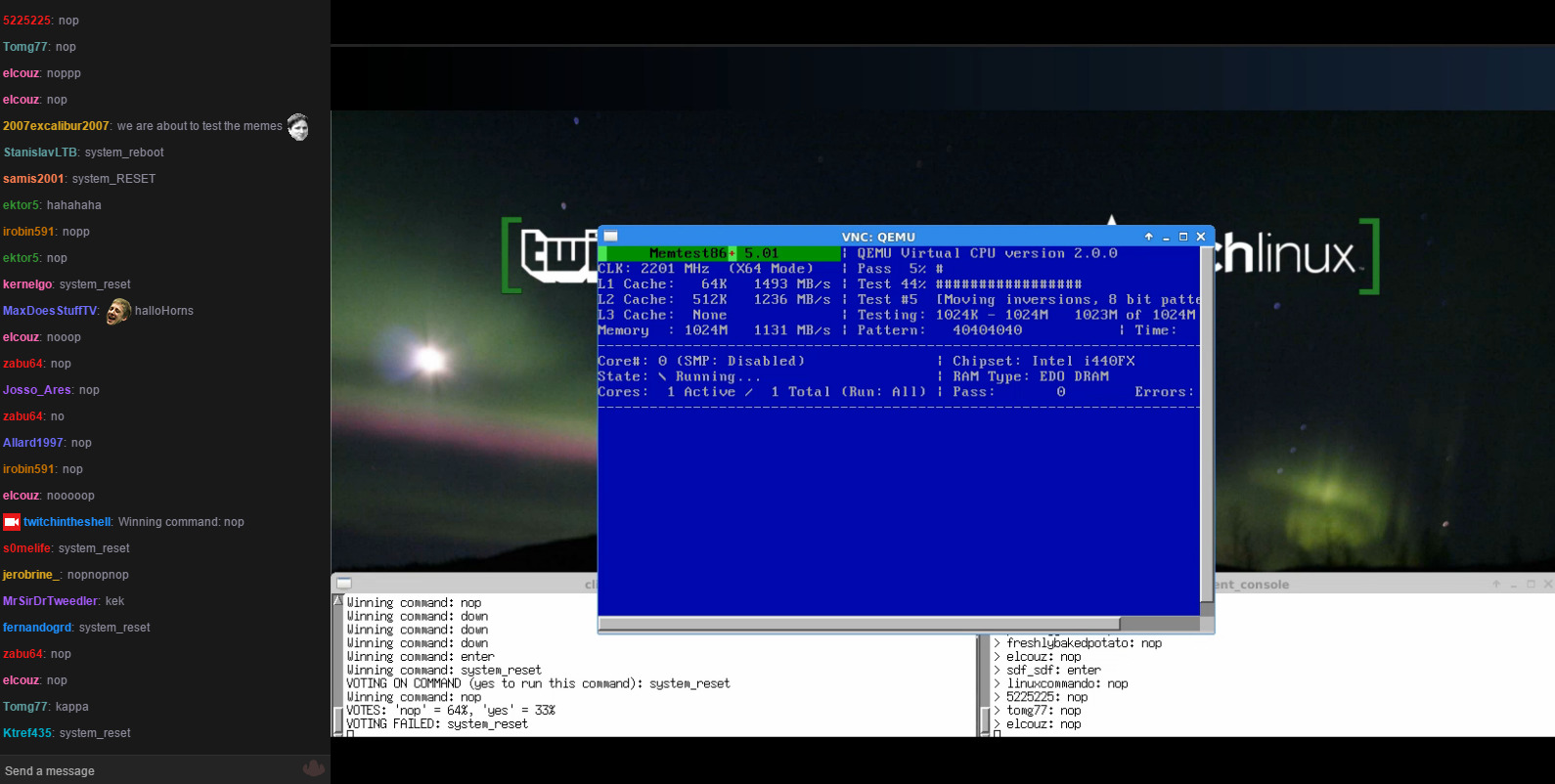Click 'RAM Type: EDO DRAM' in the VNC screen

coord(1031,376)
